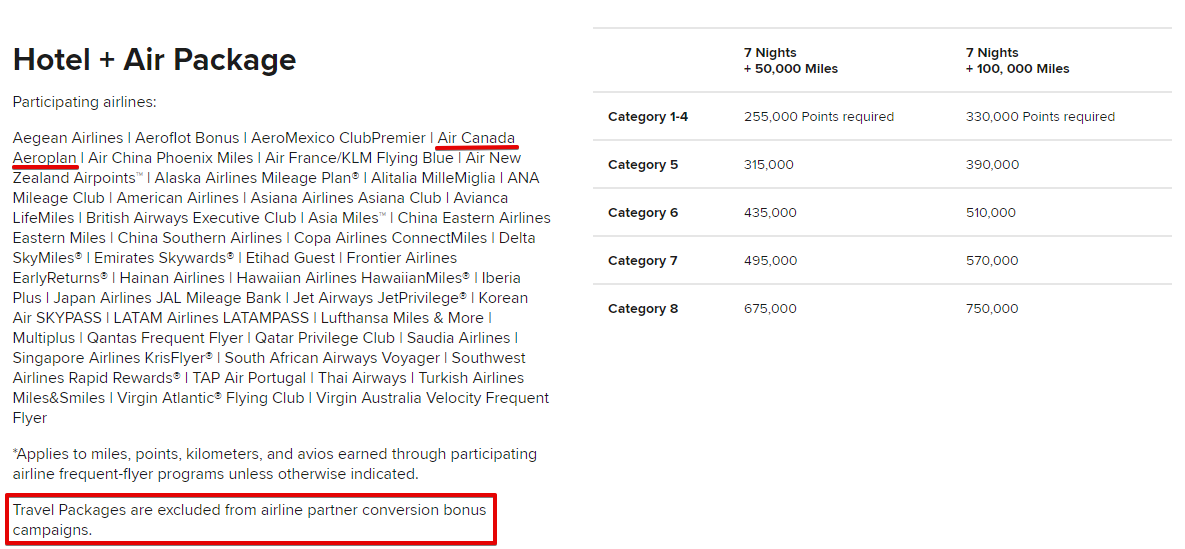Select the Category 1-4 row label
This screenshot has width=1185, height=549.
point(648,116)
